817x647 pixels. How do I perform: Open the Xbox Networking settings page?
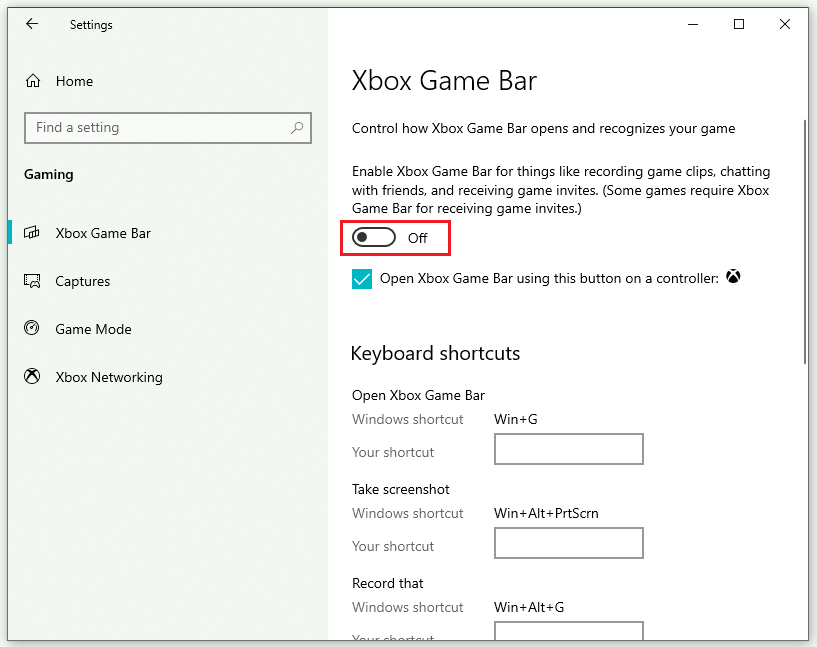[x=109, y=377]
